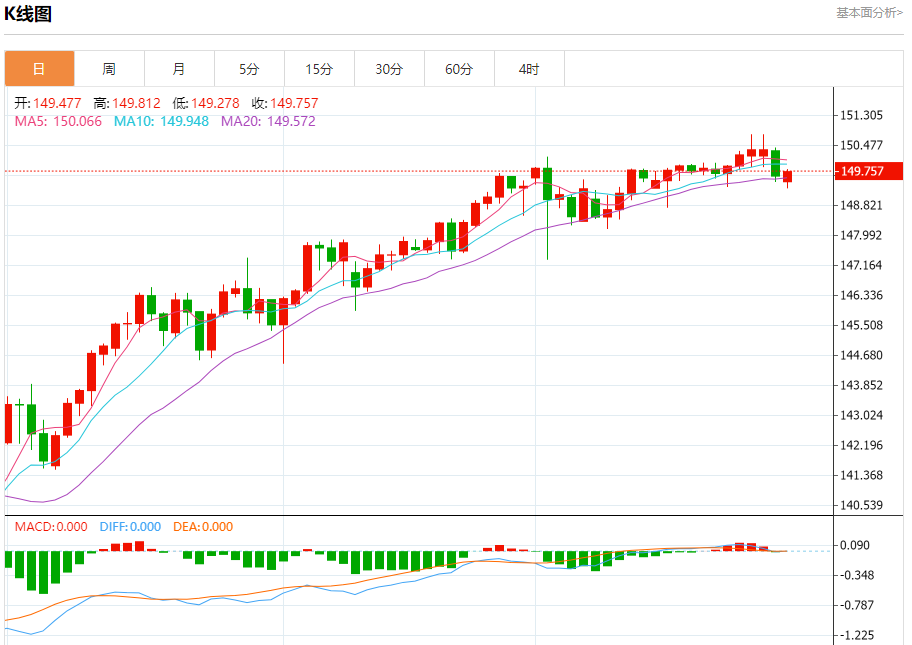The image size is (912, 645).
Task: Click the 151.305 price axis label
Action: click(x=862, y=116)
